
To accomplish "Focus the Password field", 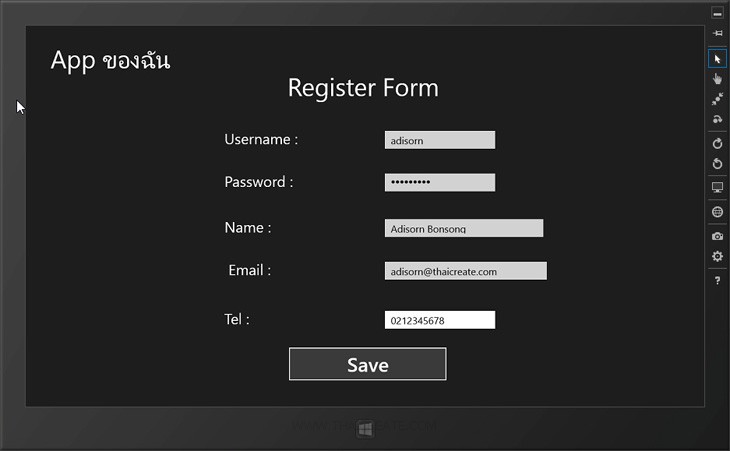I will tap(440, 182).
